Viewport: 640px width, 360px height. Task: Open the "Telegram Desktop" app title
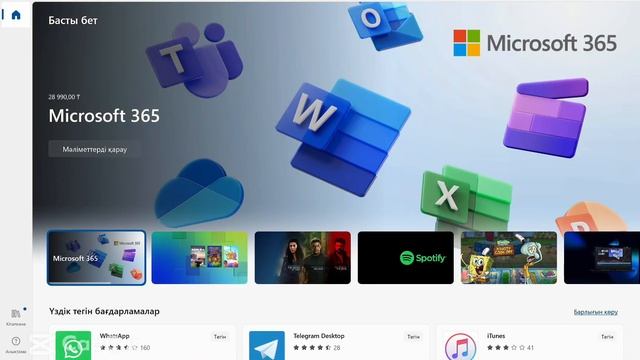point(319,336)
